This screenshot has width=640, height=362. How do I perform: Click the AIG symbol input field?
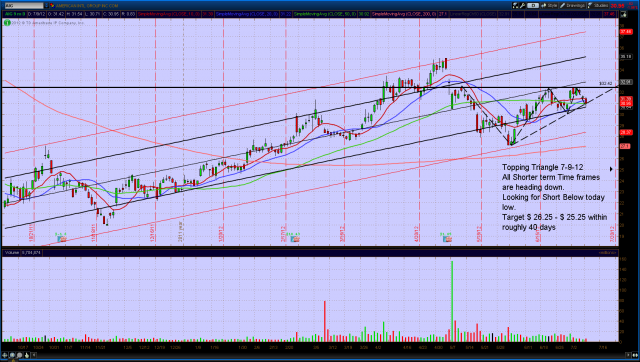23,6
